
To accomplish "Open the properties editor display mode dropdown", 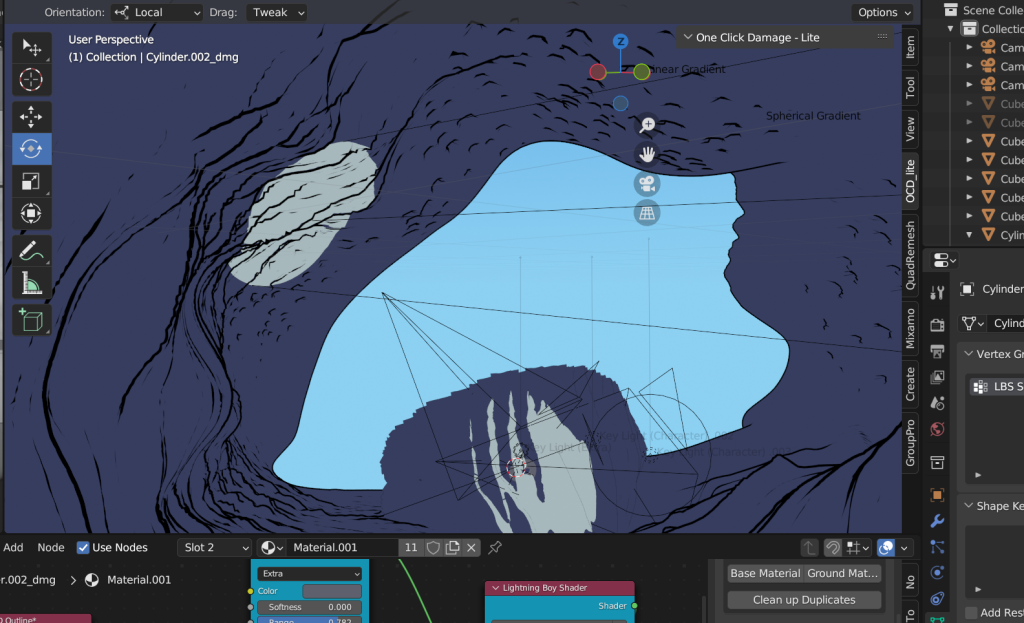I will (944, 260).
